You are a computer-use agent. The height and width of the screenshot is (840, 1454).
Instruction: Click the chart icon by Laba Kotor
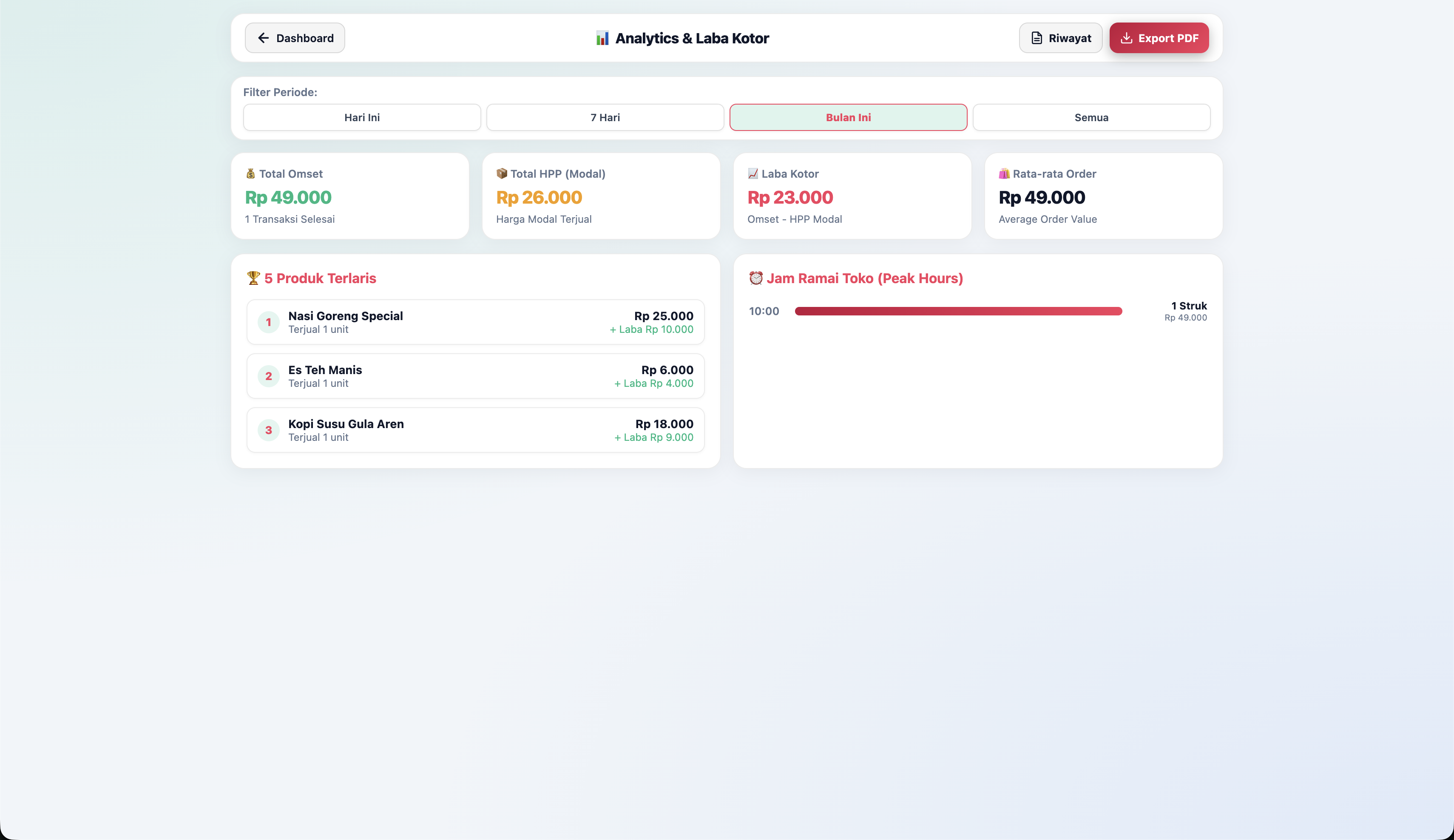point(753,173)
